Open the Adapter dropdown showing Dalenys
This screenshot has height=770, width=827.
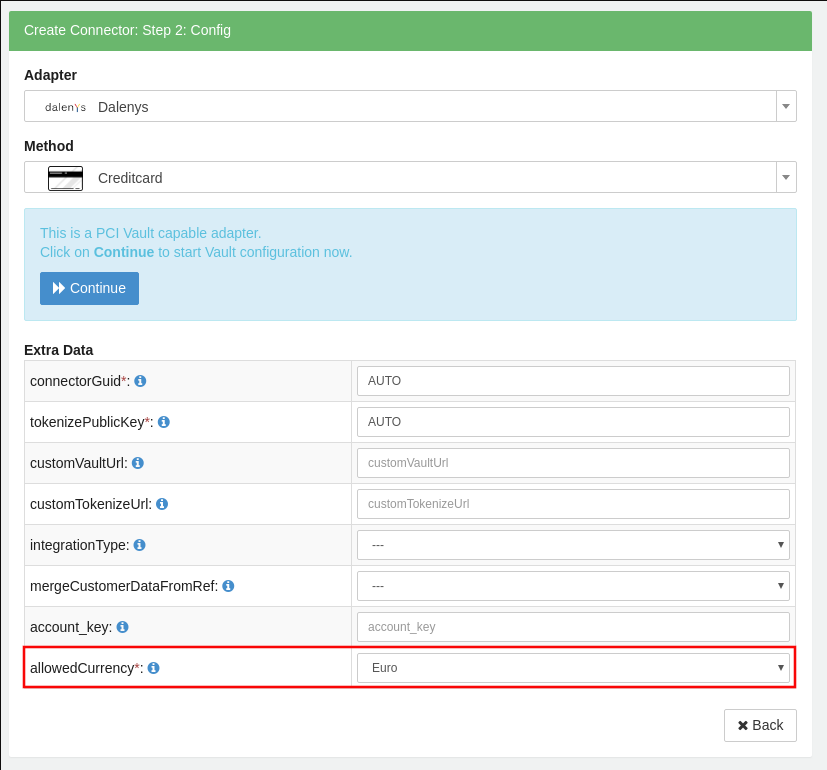(410, 106)
